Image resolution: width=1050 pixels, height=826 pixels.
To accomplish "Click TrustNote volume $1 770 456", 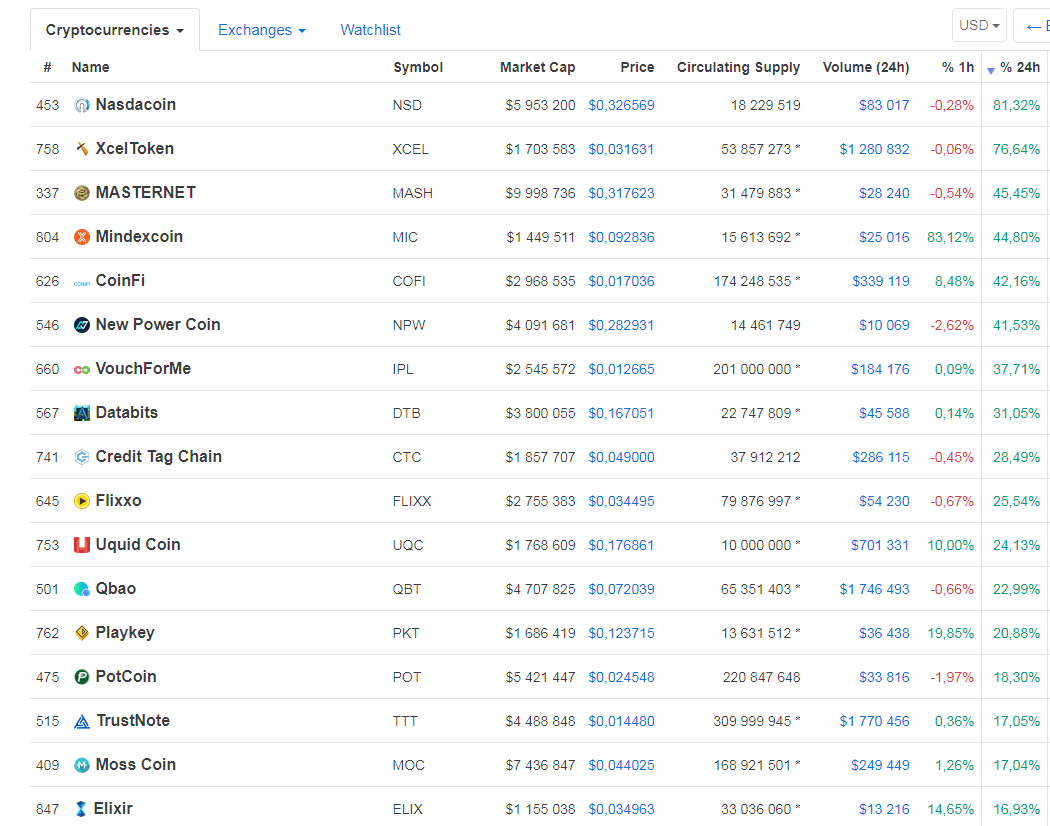I will pyautogui.click(x=875, y=721).
